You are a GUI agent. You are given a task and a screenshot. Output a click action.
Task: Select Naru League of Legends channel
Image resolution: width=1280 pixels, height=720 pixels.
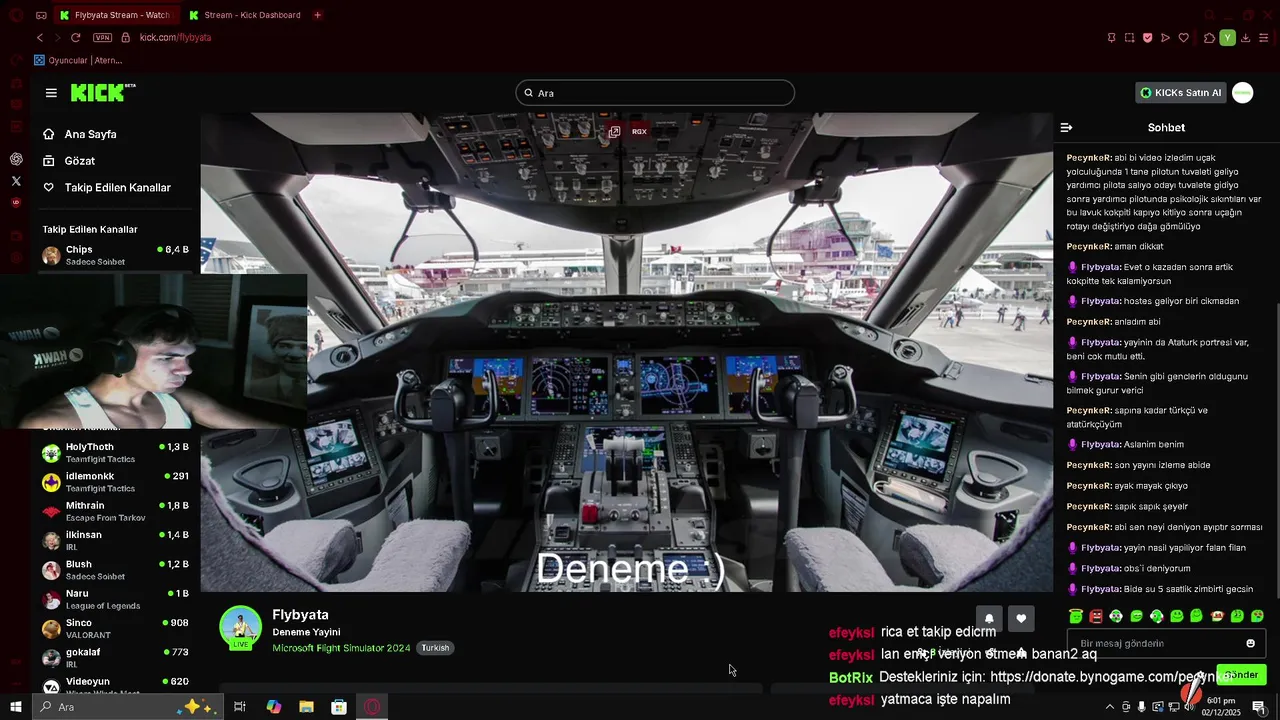coord(115,599)
